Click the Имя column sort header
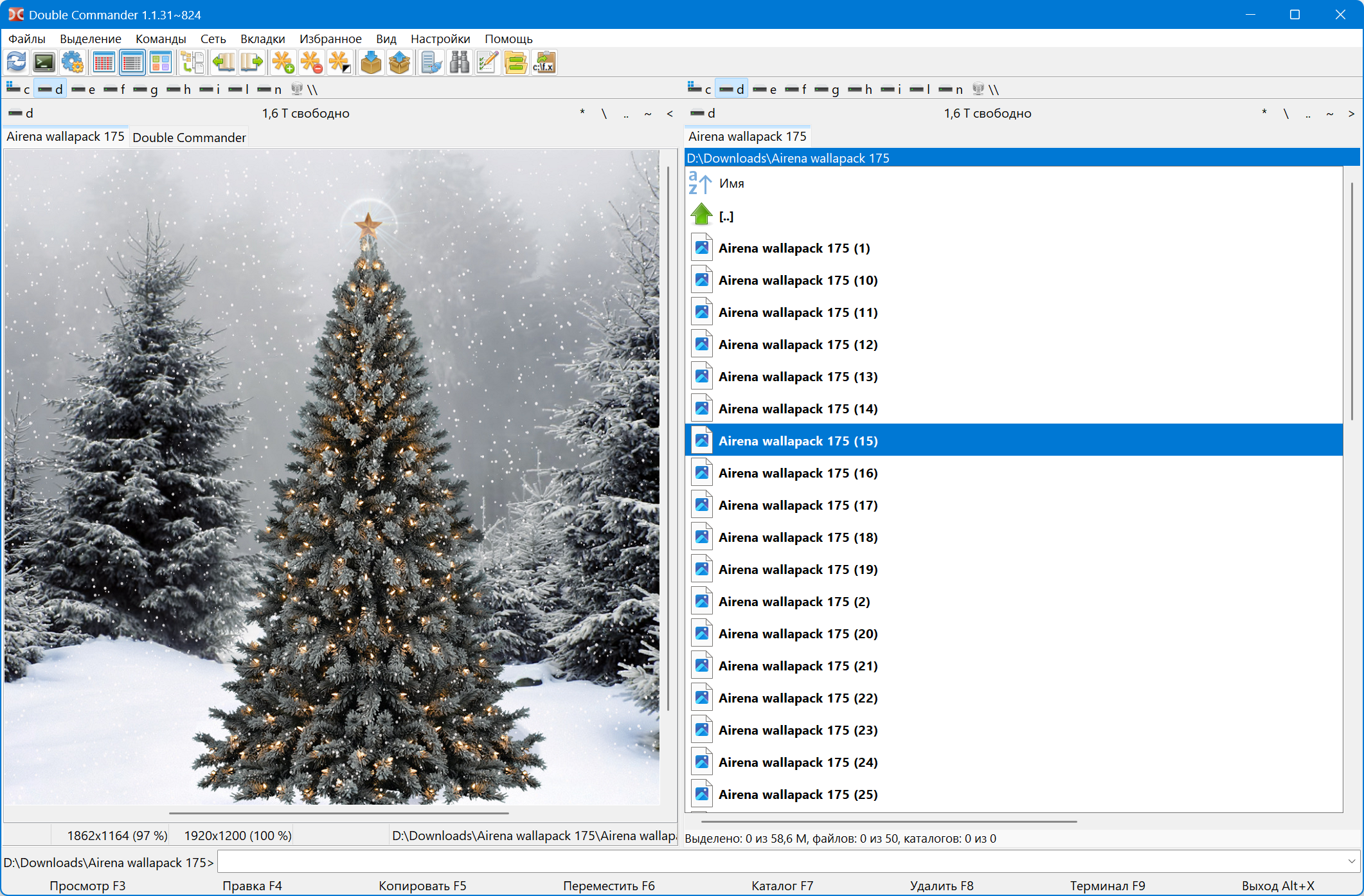This screenshot has height=896, width=1364. point(731,184)
